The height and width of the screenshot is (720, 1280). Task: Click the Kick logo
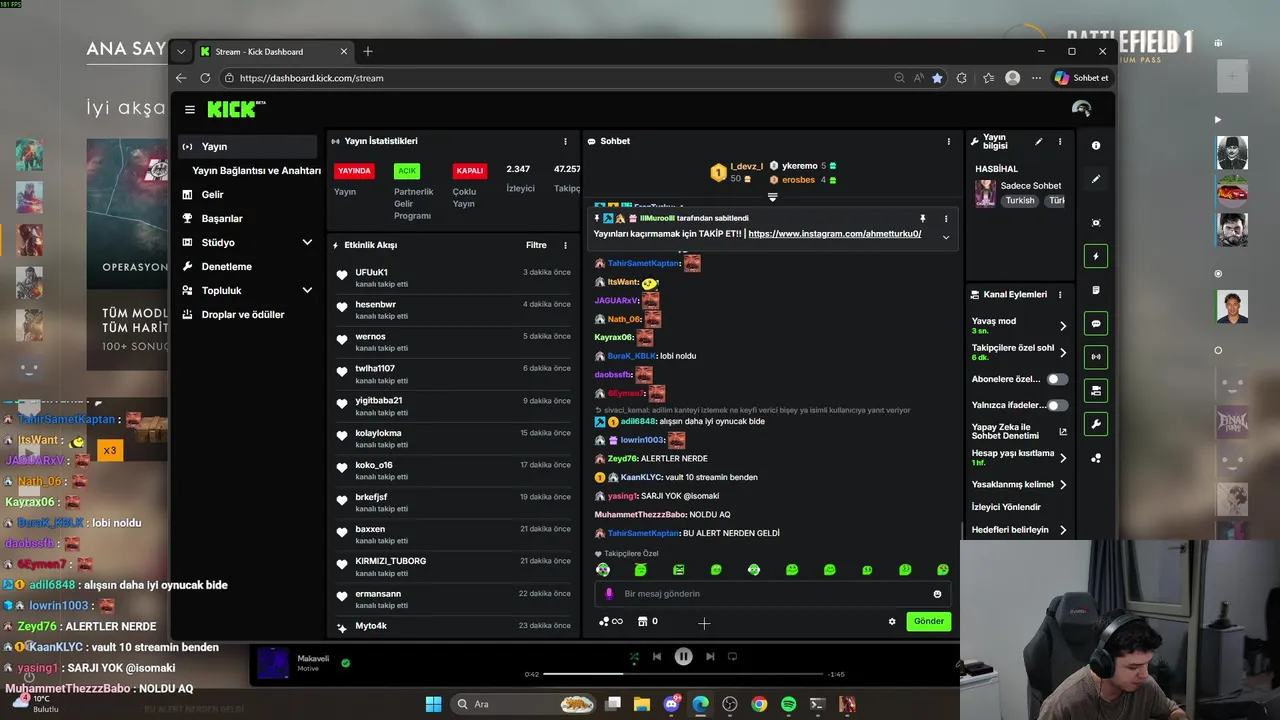[236, 109]
